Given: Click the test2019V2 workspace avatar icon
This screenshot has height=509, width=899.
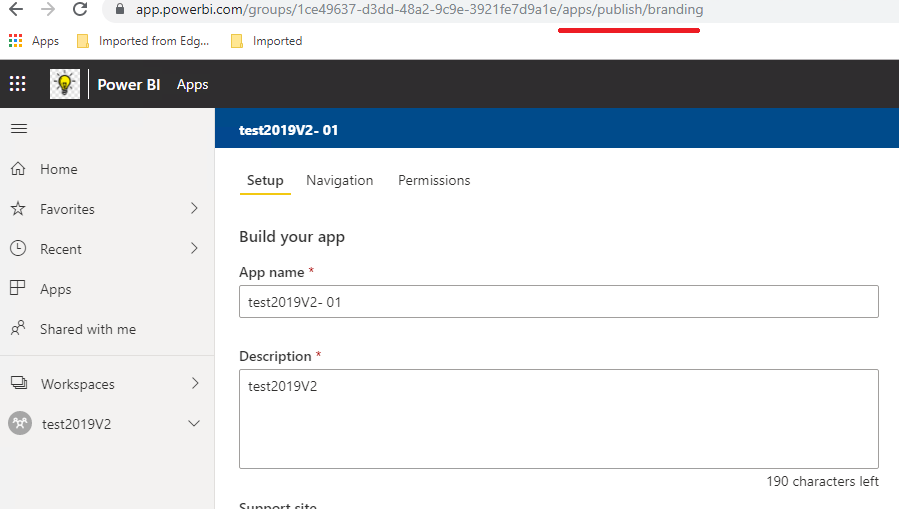Looking at the screenshot, I should (x=20, y=424).
